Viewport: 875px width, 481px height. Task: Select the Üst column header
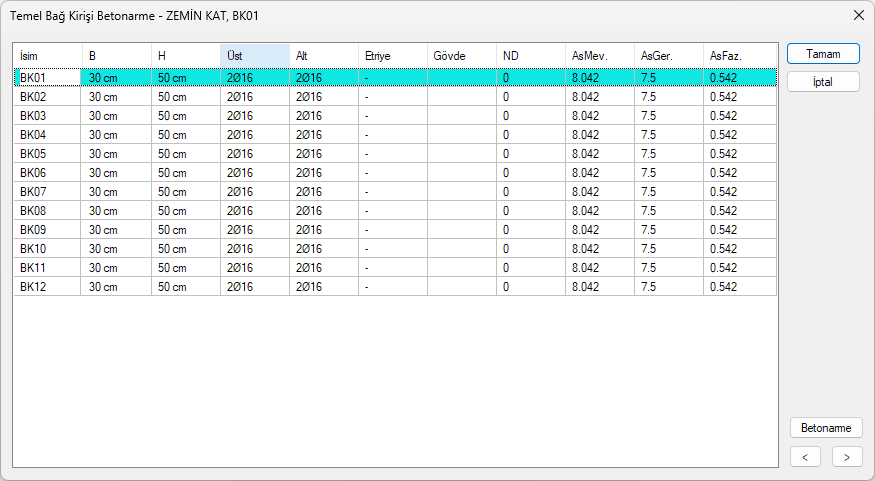pyautogui.click(x=255, y=56)
